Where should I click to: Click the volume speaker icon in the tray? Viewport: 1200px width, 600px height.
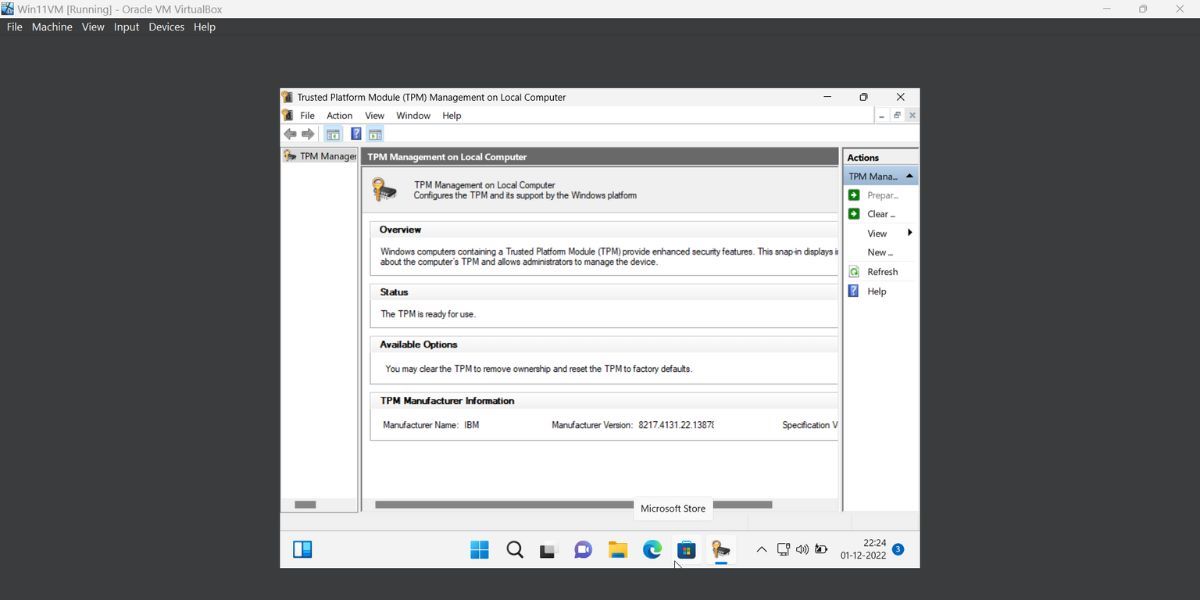pyautogui.click(x=802, y=549)
